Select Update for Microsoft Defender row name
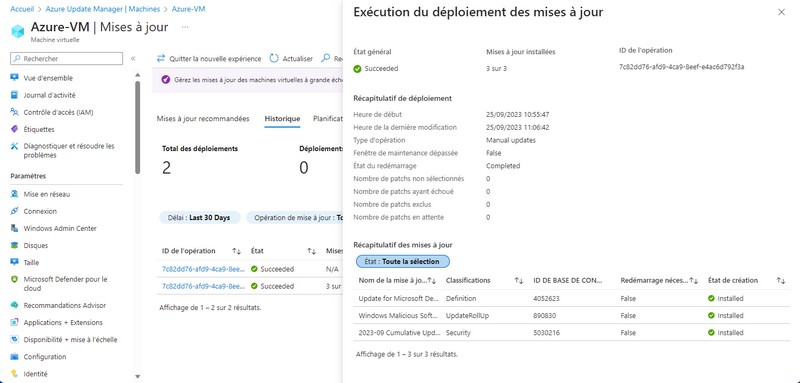Image resolution: width=800 pixels, height=383 pixels. (398, 298)
